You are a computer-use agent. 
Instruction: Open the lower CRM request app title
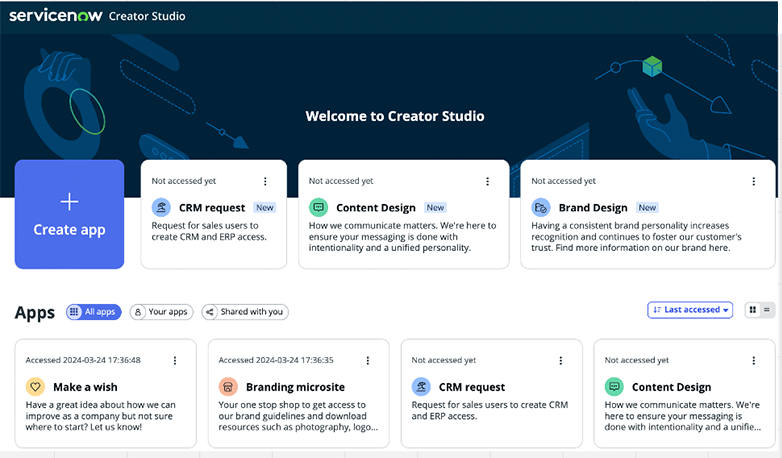[472, 387]
